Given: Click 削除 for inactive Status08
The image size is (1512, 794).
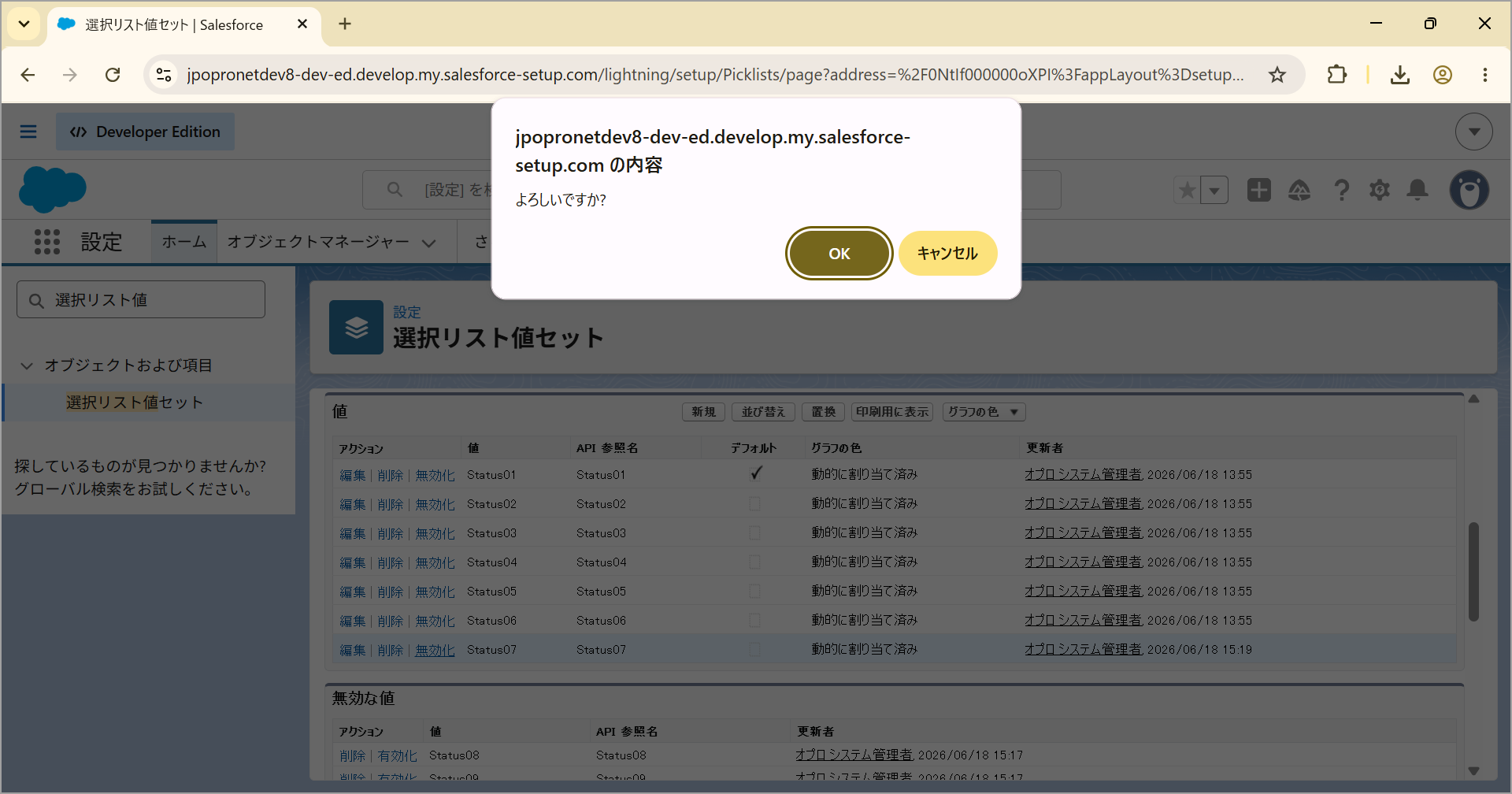Looking at the screenshot, I should [352, 755].
